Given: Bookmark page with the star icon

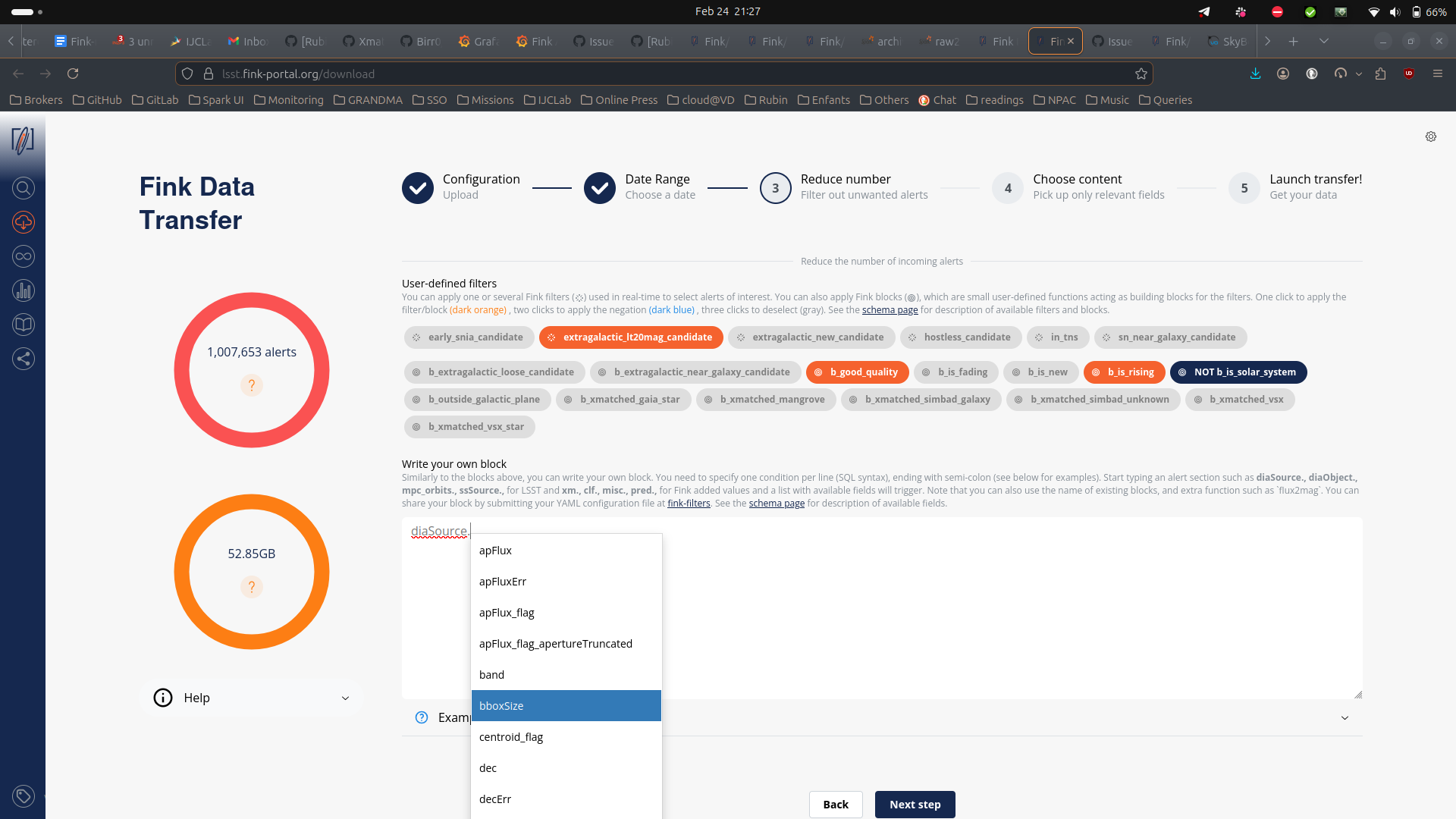Looking at the screenshot, I should tap(1141, 74).
